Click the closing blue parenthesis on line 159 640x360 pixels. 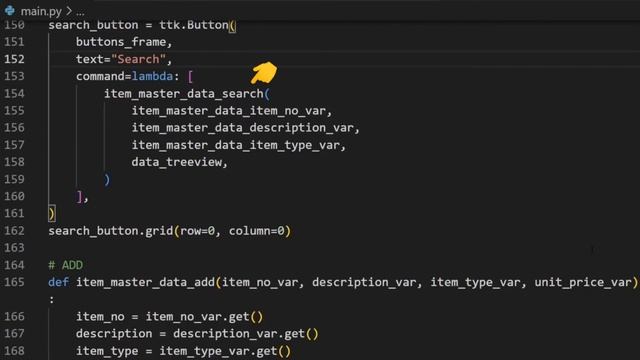tap(107, 180)
